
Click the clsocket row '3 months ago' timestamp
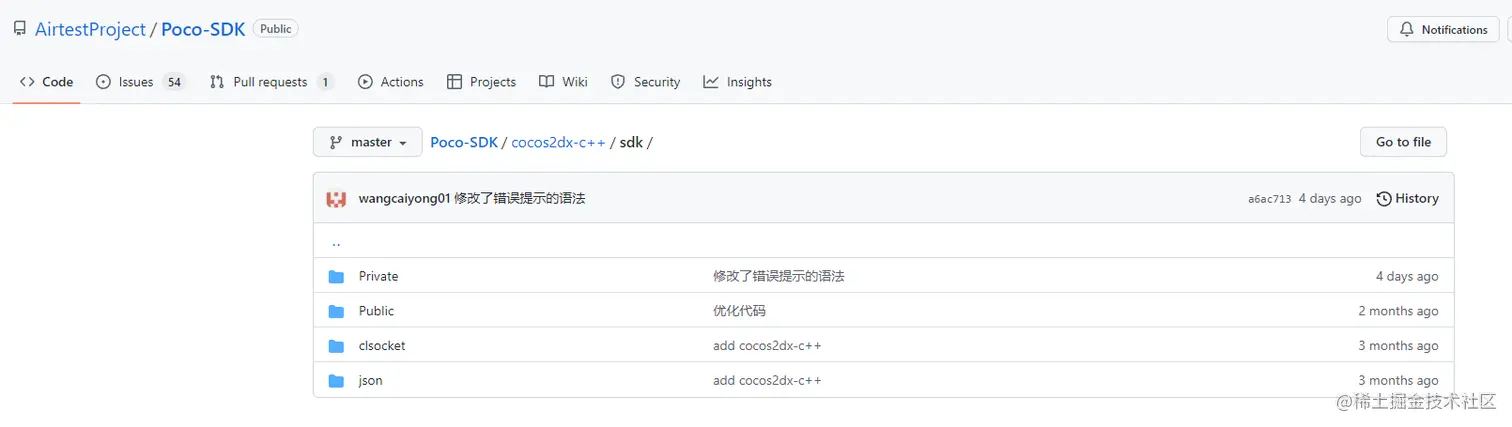coord(1398,346)
